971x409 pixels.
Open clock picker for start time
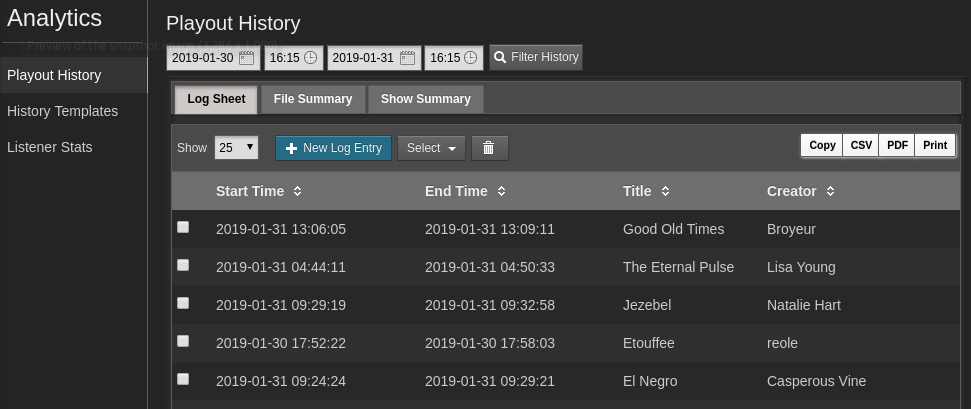point(310,58)
